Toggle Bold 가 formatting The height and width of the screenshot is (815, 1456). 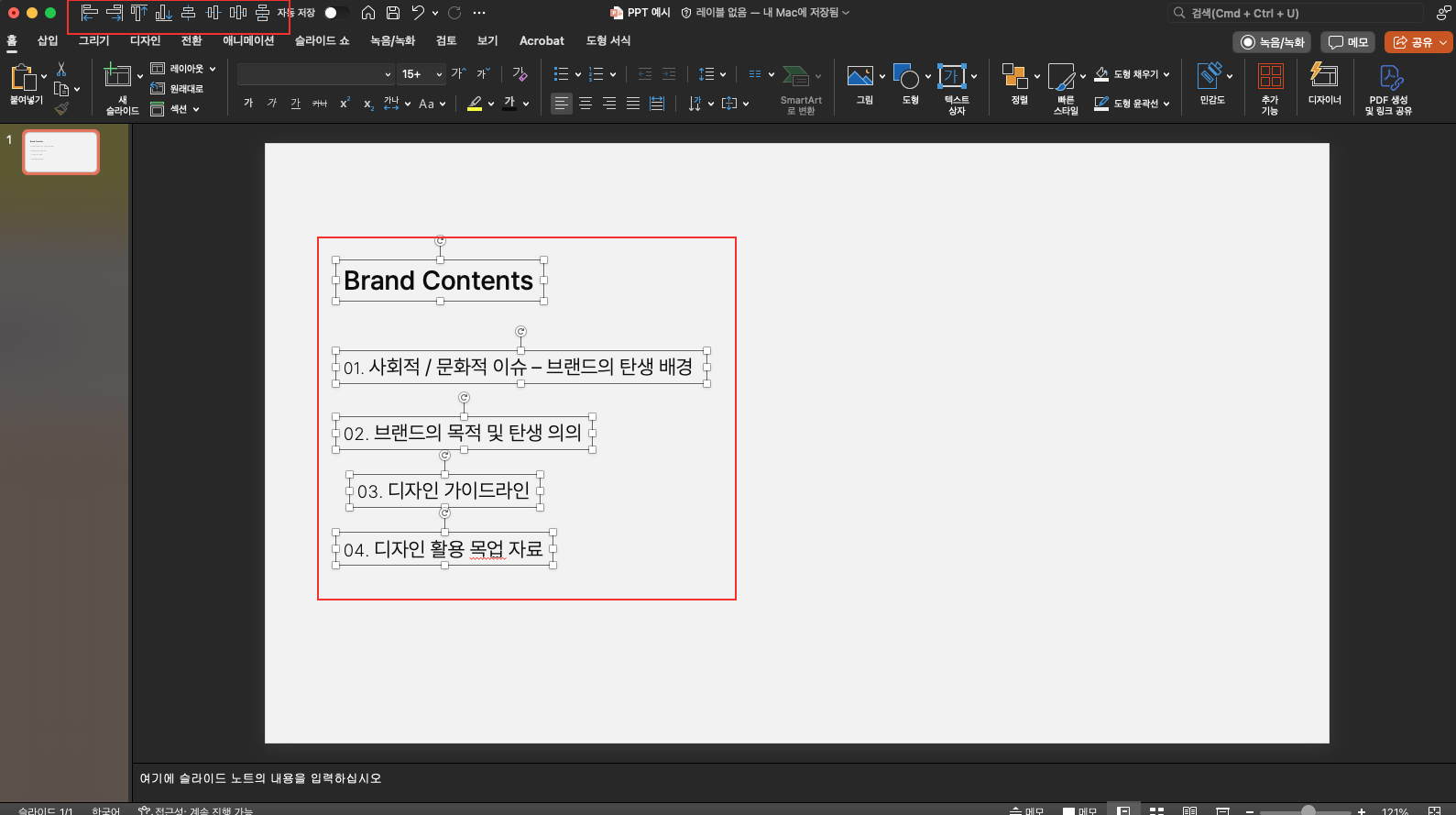pyautogui.click(x=248, y=103)
